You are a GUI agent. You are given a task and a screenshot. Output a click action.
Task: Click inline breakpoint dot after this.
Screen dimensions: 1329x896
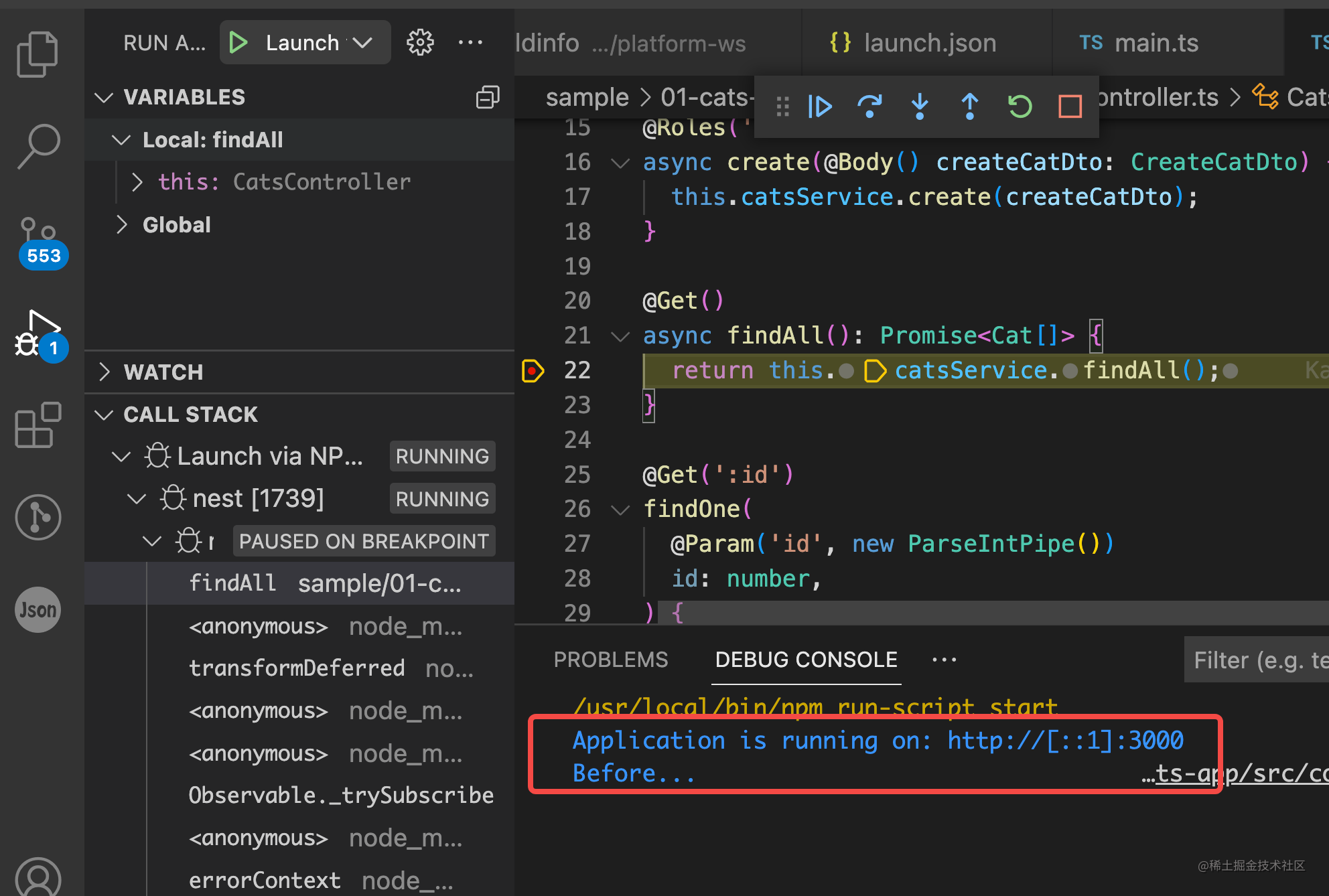[x=847, y=370]
